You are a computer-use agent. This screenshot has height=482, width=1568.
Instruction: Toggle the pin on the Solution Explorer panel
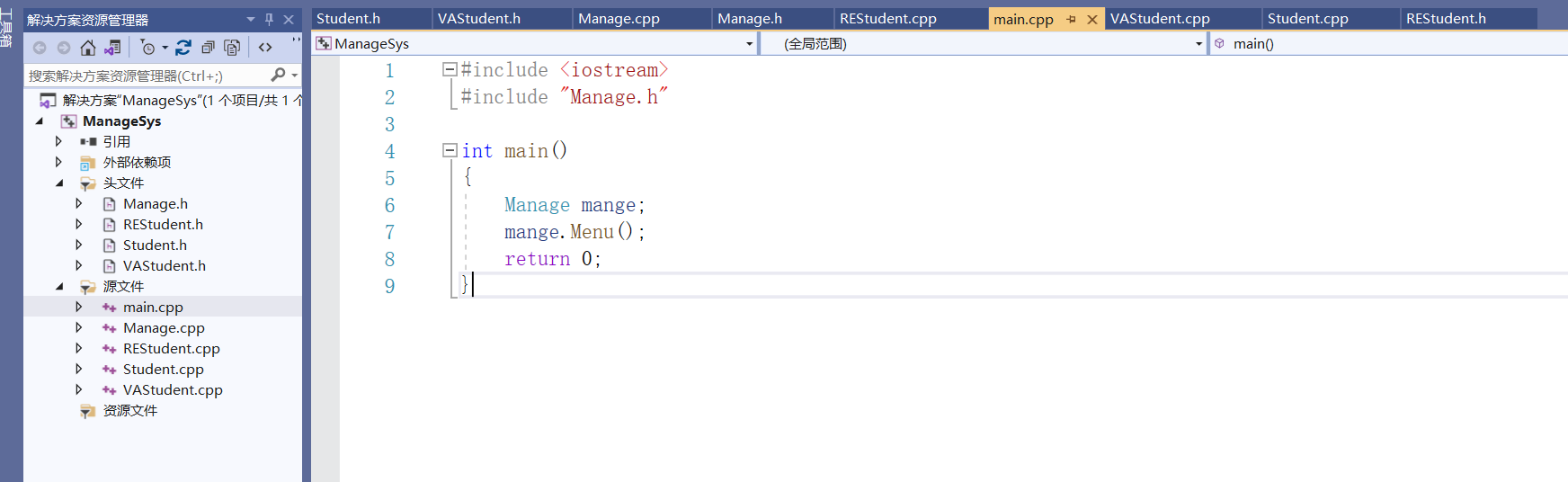[269, 19]
